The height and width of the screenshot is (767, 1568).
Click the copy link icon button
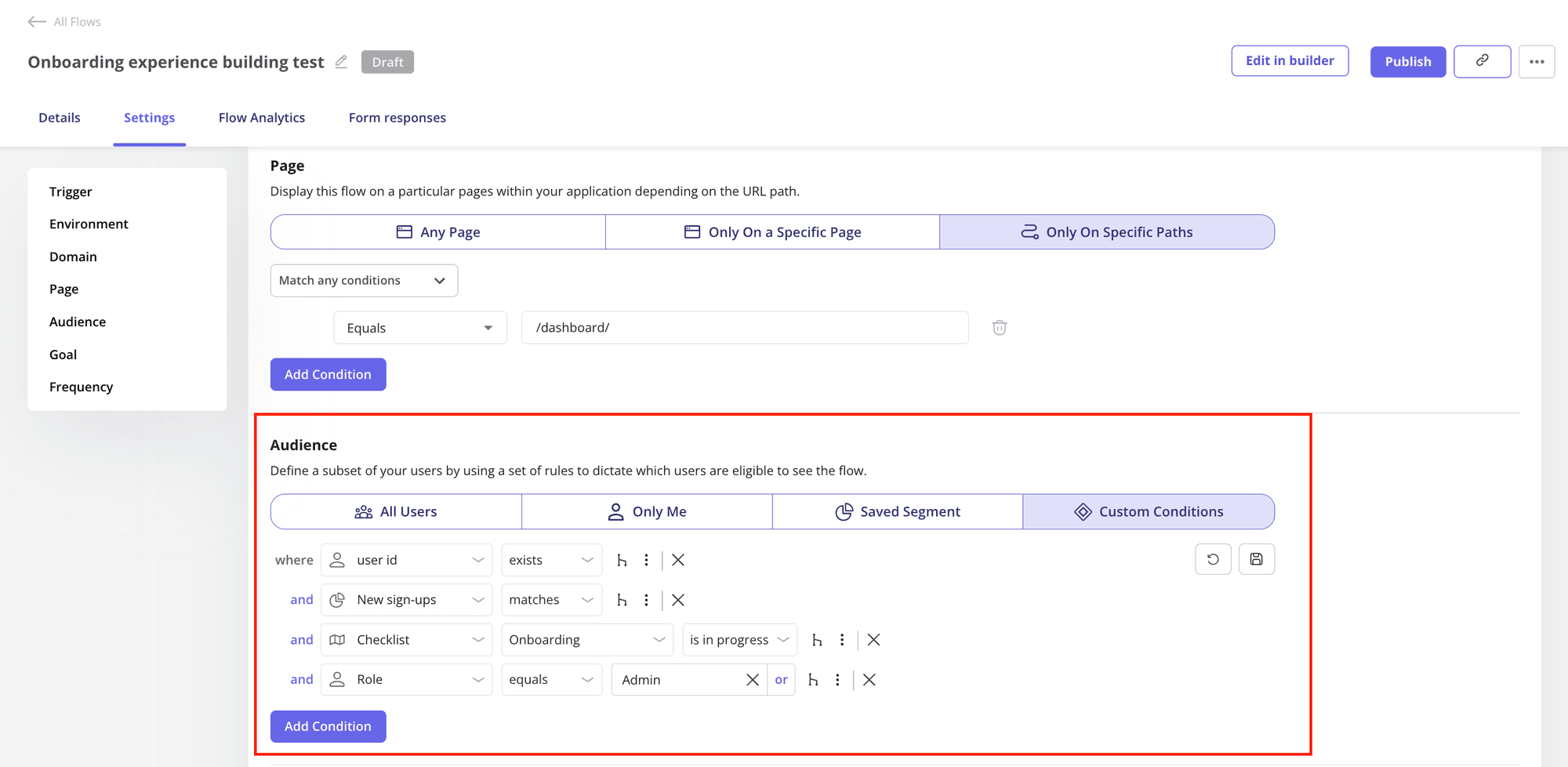click(x=1482, y=61)
